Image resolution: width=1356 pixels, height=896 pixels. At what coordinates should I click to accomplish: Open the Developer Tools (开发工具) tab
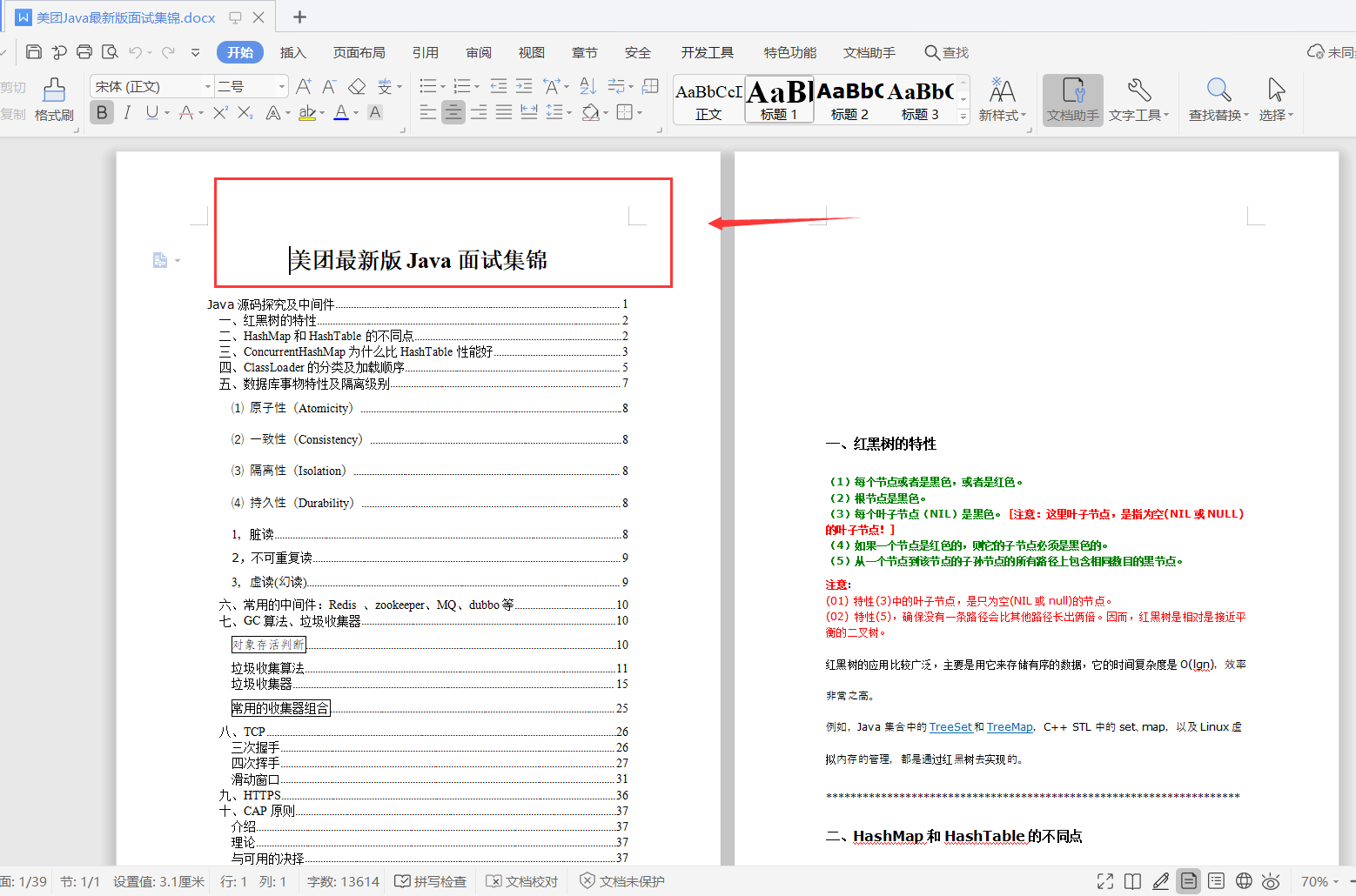point(708,53)
